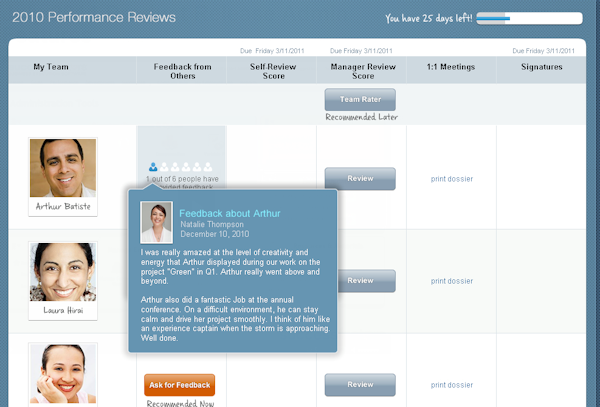Open Feedback about Arthur title link
Image resolution: width=600 pixels, height=407 pixels.
coord(230,213)
